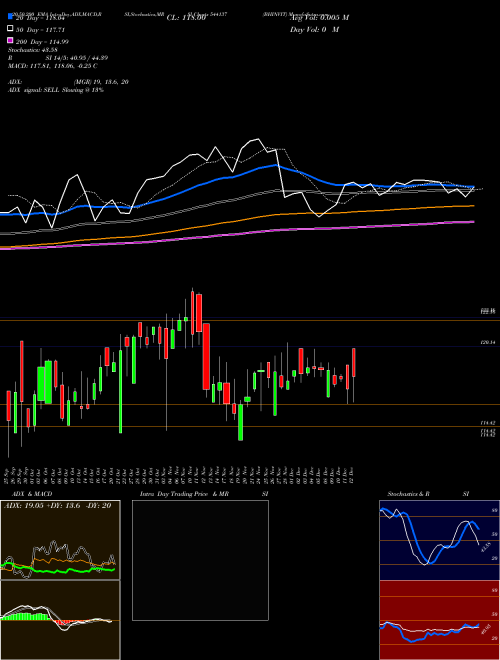Click the empty Intra Day Trading panel
This screenshot has width=500, height=660.
(200, 560)
